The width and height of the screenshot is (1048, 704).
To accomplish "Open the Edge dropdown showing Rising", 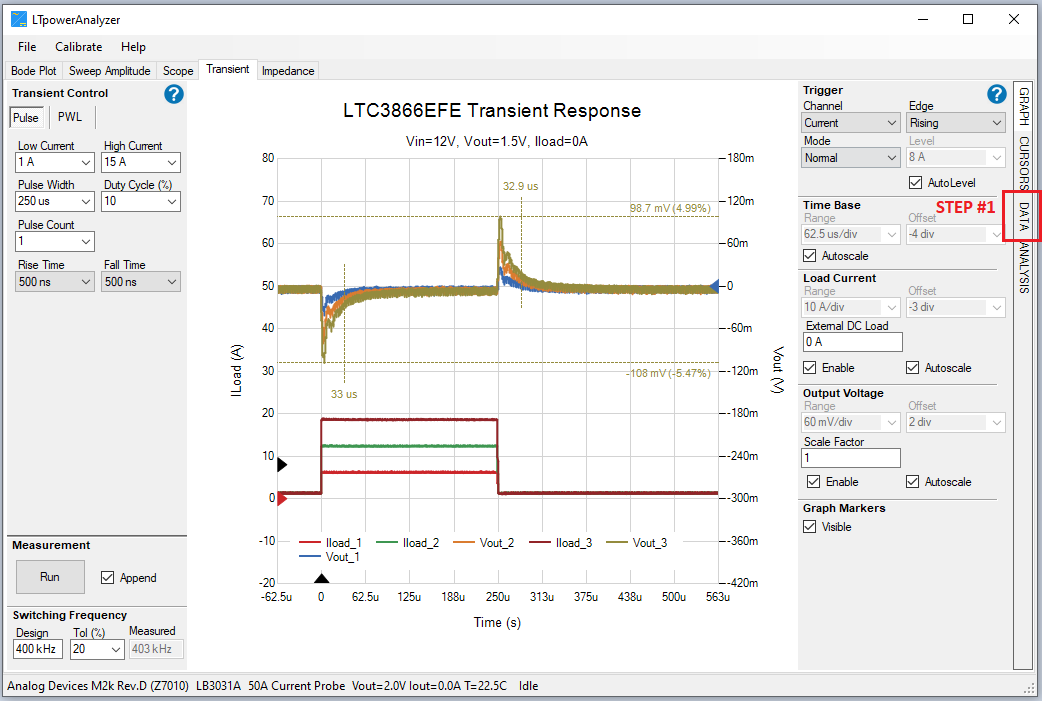I will (x=956, y=121).
